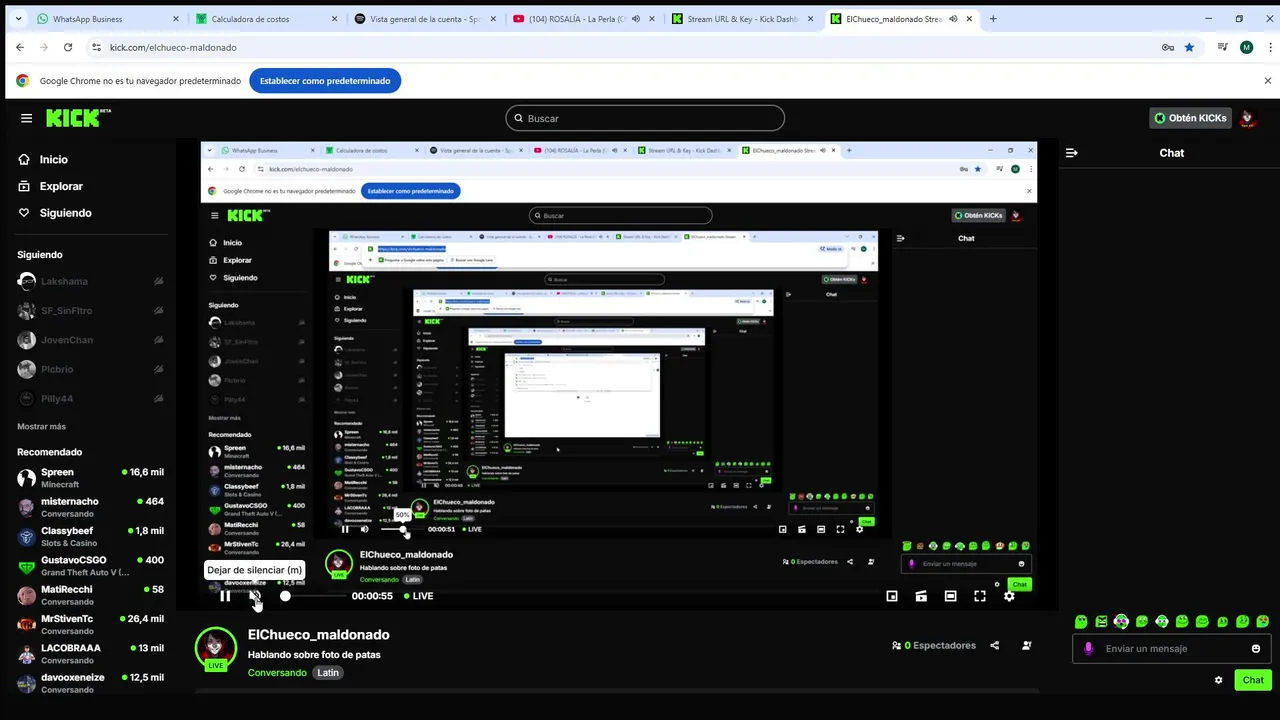Collapse the chat panel with its header icon

click(x=1072, y=153)
